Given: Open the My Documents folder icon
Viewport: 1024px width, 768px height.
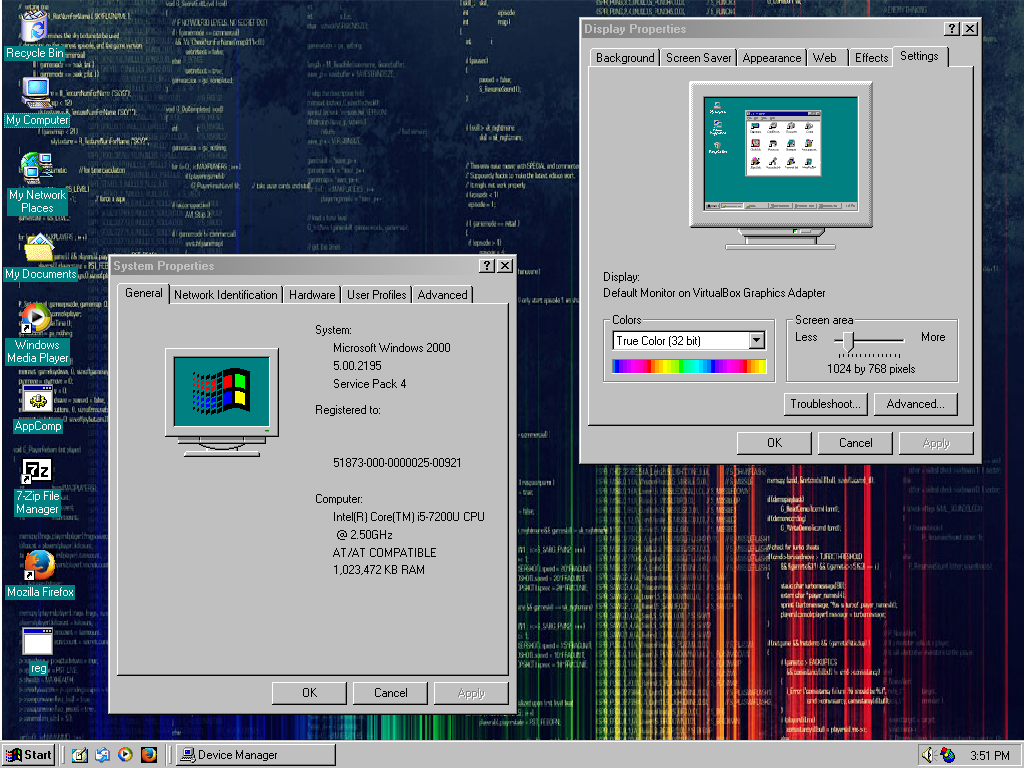Looking at the screenshot, I should [x=39, y=248].
